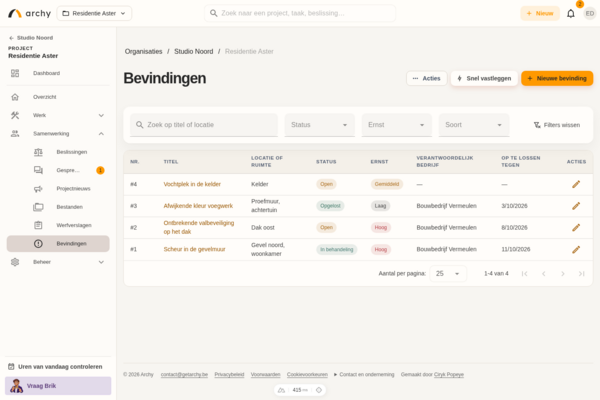Screen dimensions: 600x400
Task: Expand the Werk menu chevron
Action: pos(101,115)
